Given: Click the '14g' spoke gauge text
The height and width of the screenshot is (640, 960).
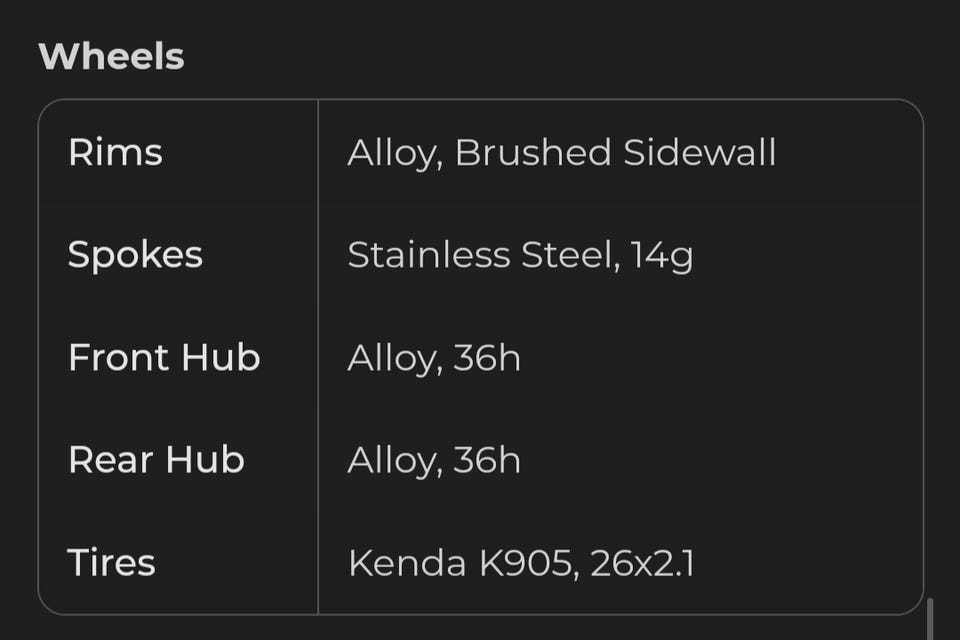Looking at the screenshot, I should (x=662, y=256).
